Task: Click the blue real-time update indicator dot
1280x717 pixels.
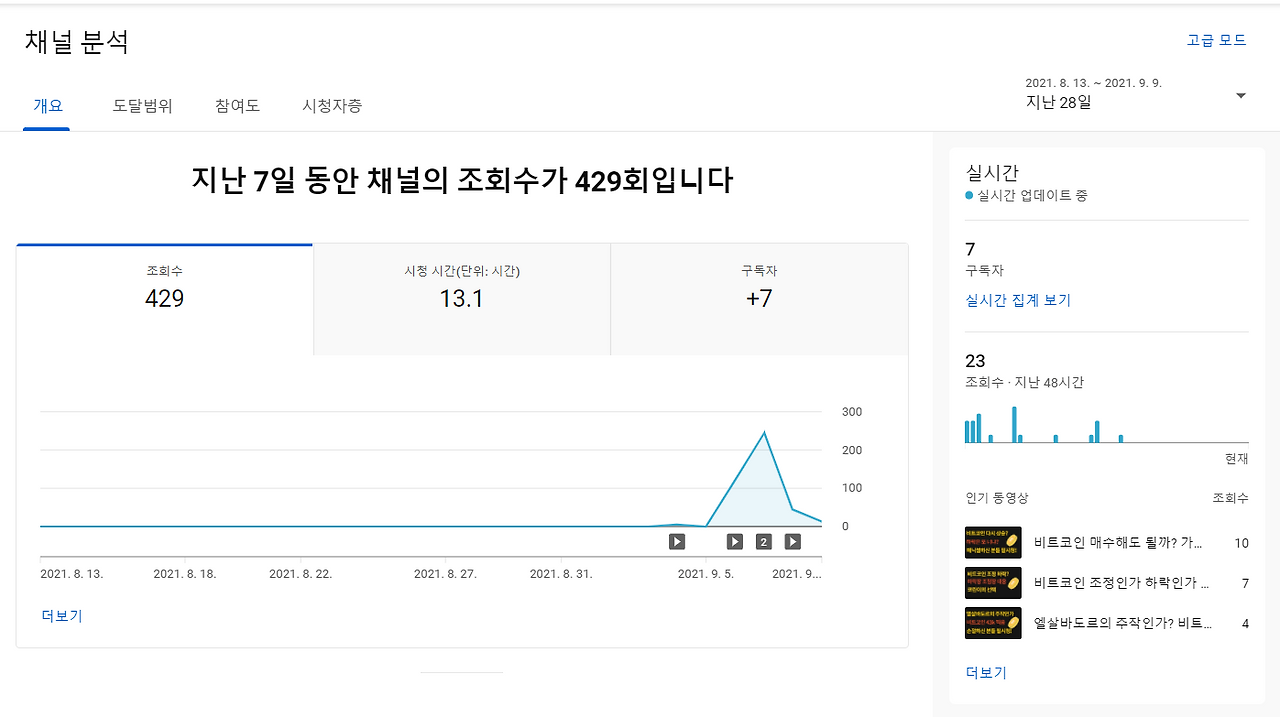Action: (x=968, y=196)
